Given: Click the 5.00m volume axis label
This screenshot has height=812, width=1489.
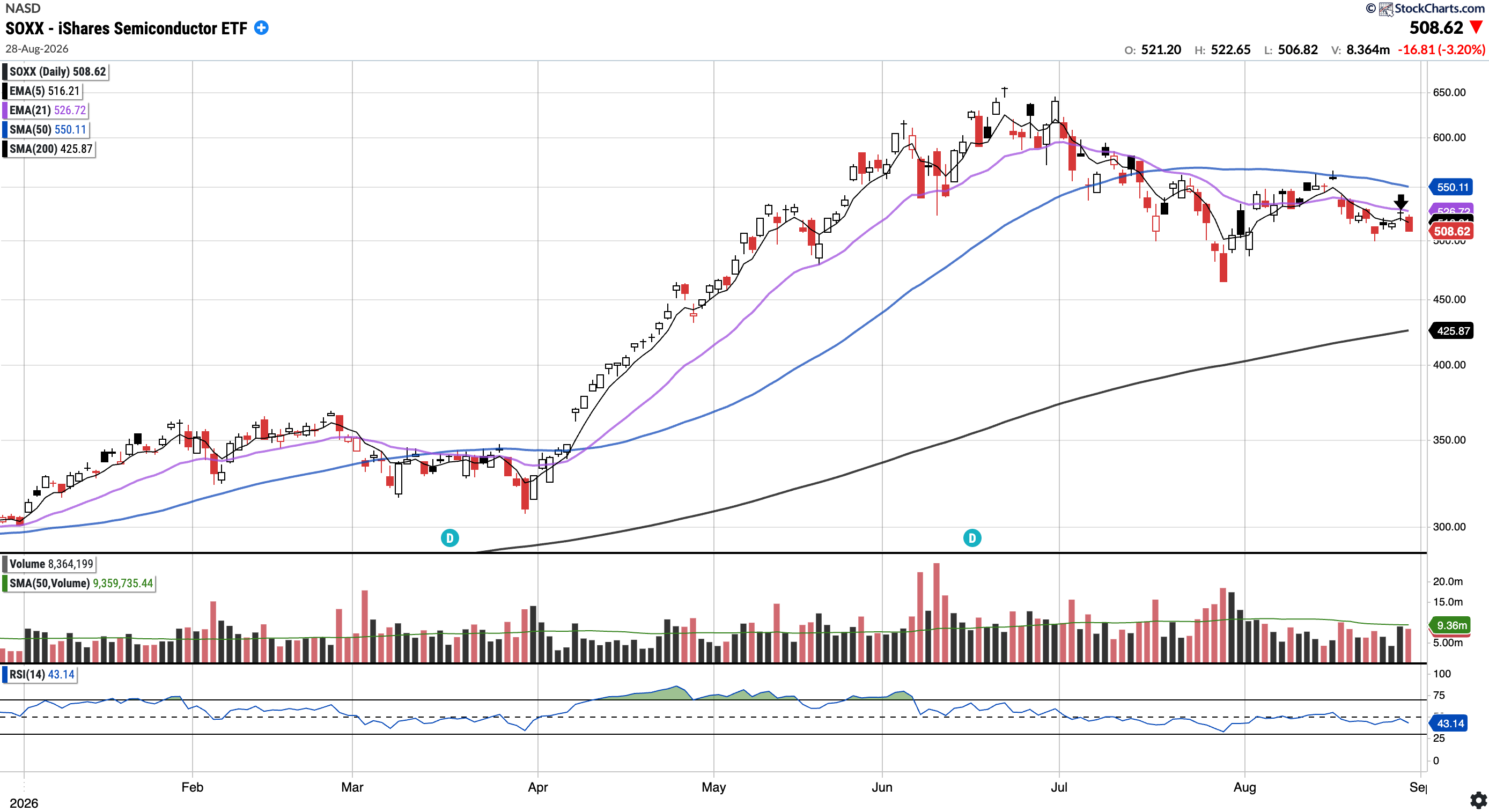Looking at the screenshot, I should point(1447,643).
